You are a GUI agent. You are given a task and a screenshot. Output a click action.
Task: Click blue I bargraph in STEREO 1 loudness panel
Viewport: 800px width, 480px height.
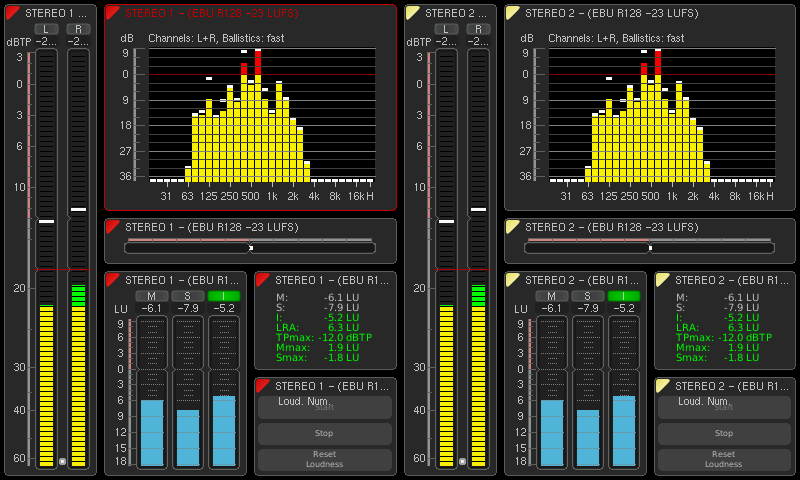[x=224, y=431]
